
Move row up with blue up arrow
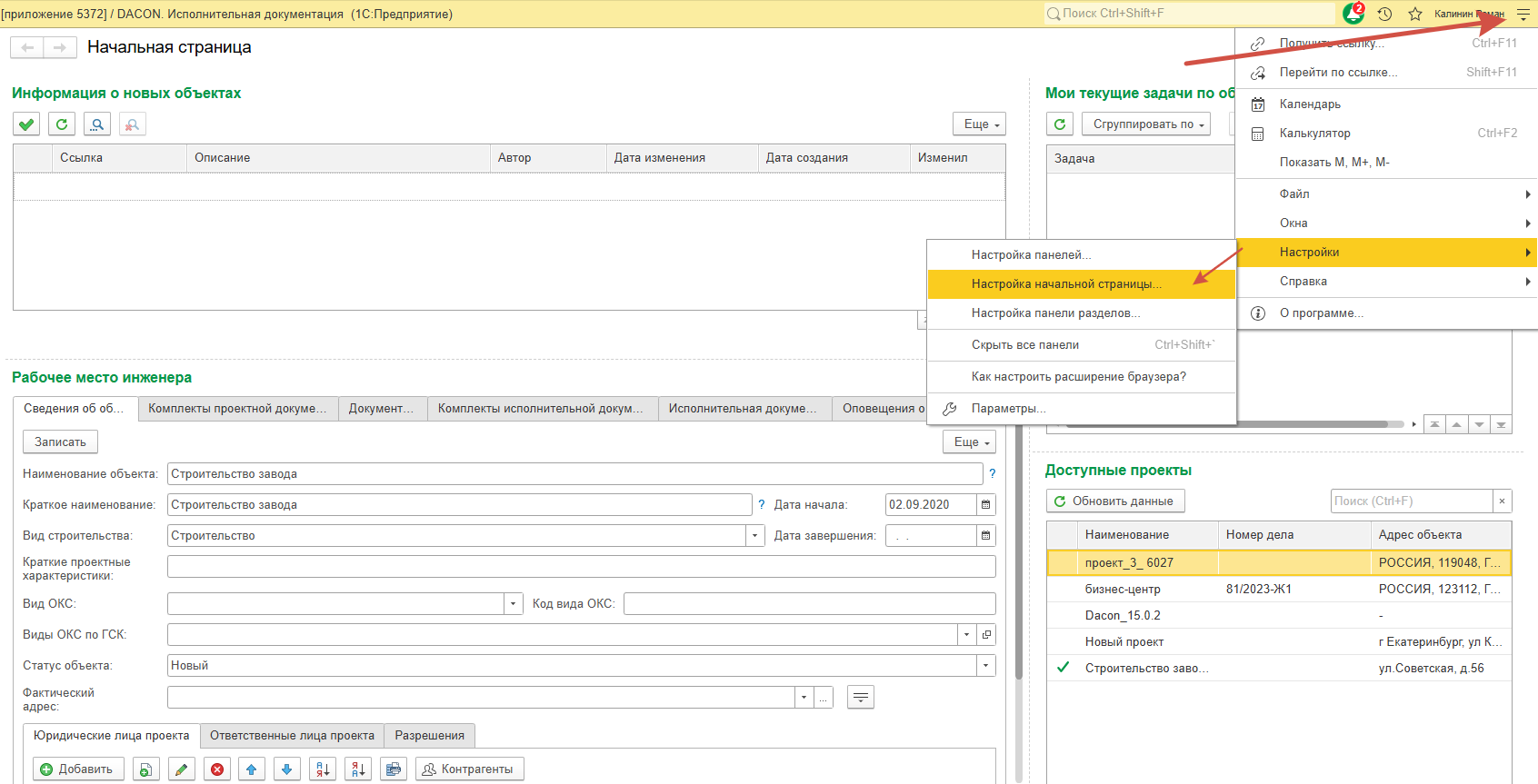pos(252,769)
